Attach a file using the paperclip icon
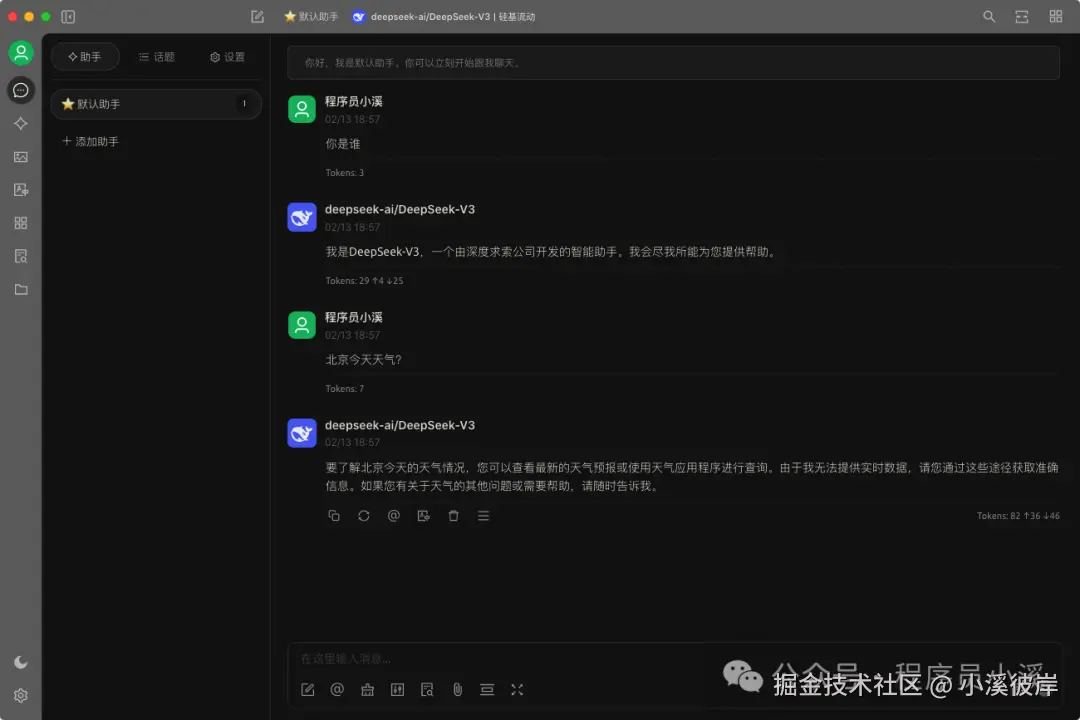Screen dimensions: 1080x720 tap(458, 689)
